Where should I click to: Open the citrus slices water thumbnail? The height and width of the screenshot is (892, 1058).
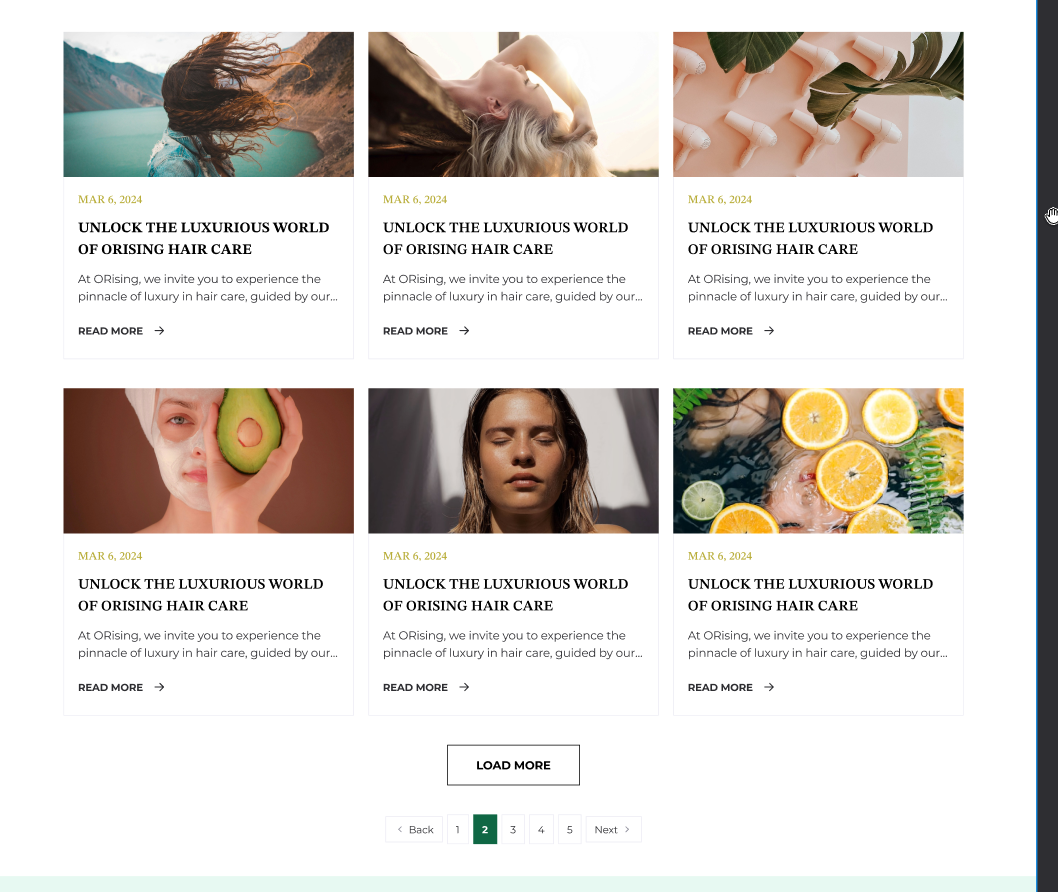pos(818,461)
